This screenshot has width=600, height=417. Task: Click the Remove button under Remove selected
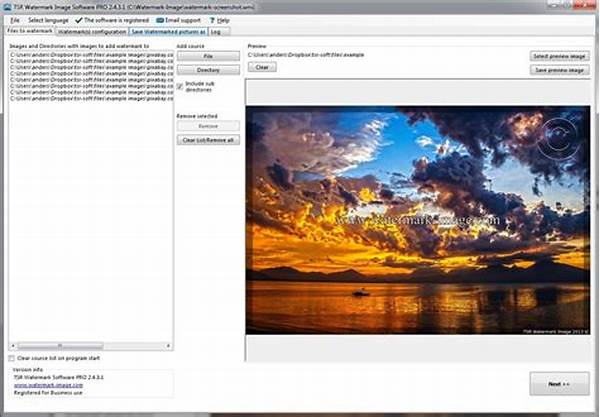(208, 126)
